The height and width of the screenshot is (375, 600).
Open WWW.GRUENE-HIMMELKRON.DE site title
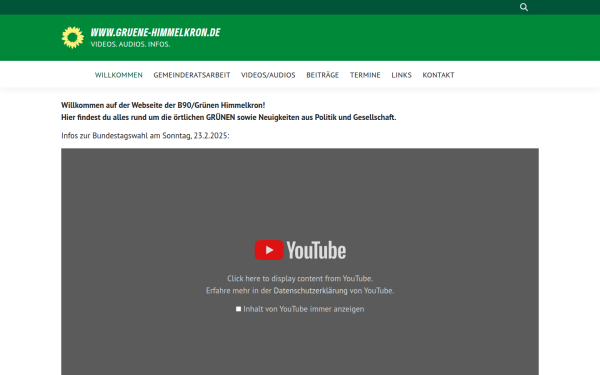point(155,33)
